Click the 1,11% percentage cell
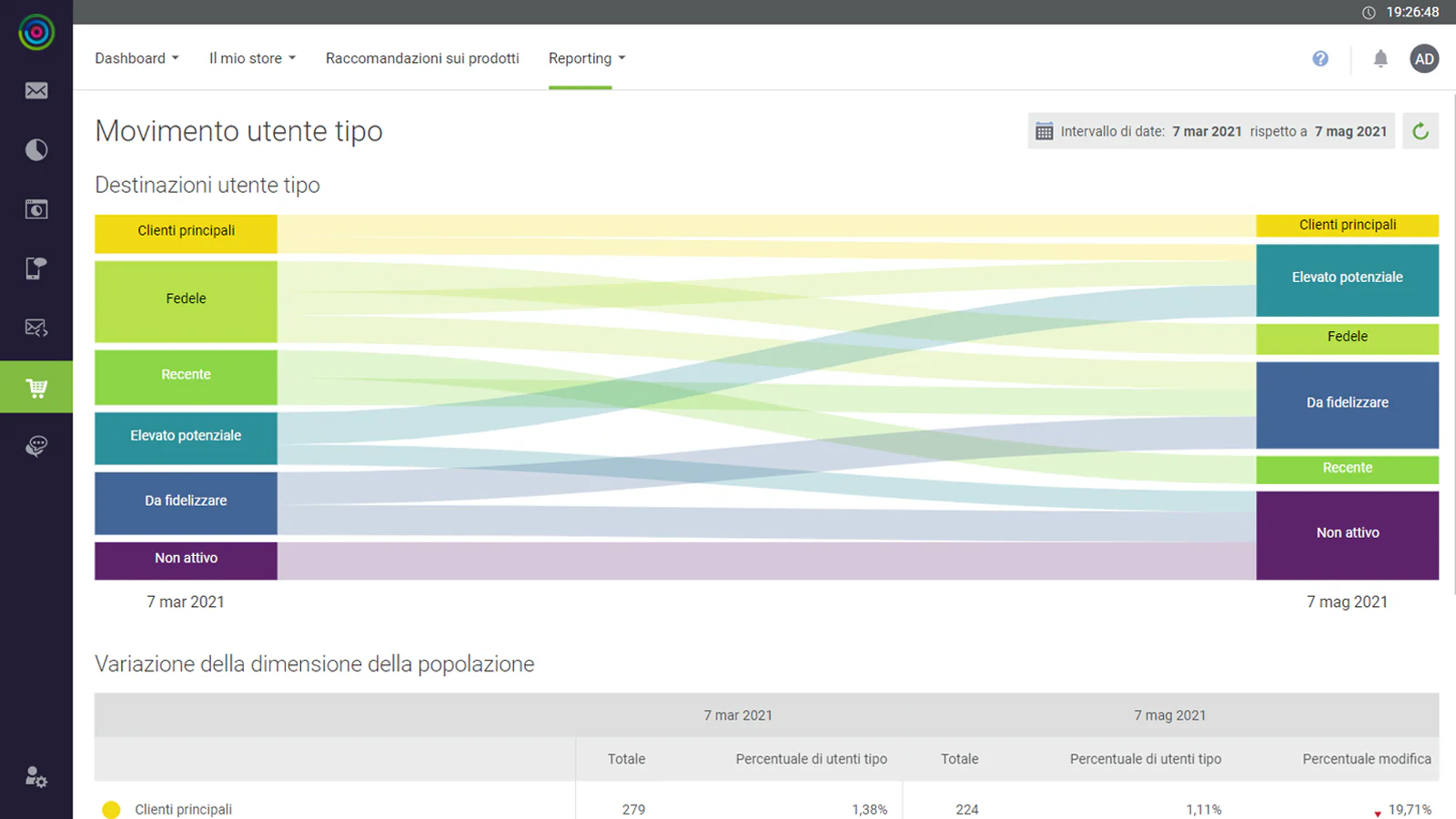This screenshot has width=1456, height=819. [1203, 809]
